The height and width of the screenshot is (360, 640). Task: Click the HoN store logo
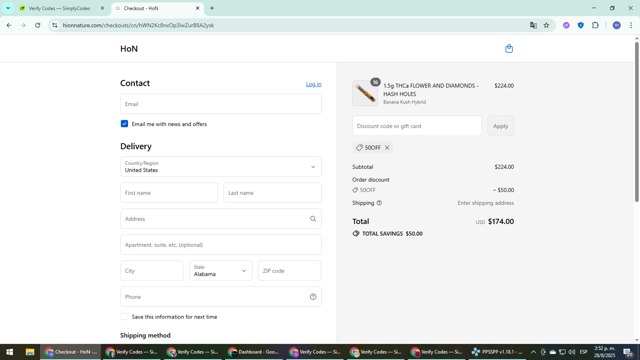click(129, 49)
